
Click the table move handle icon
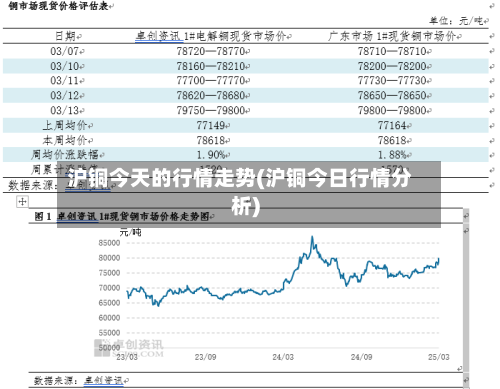click(x=22, y=201)
